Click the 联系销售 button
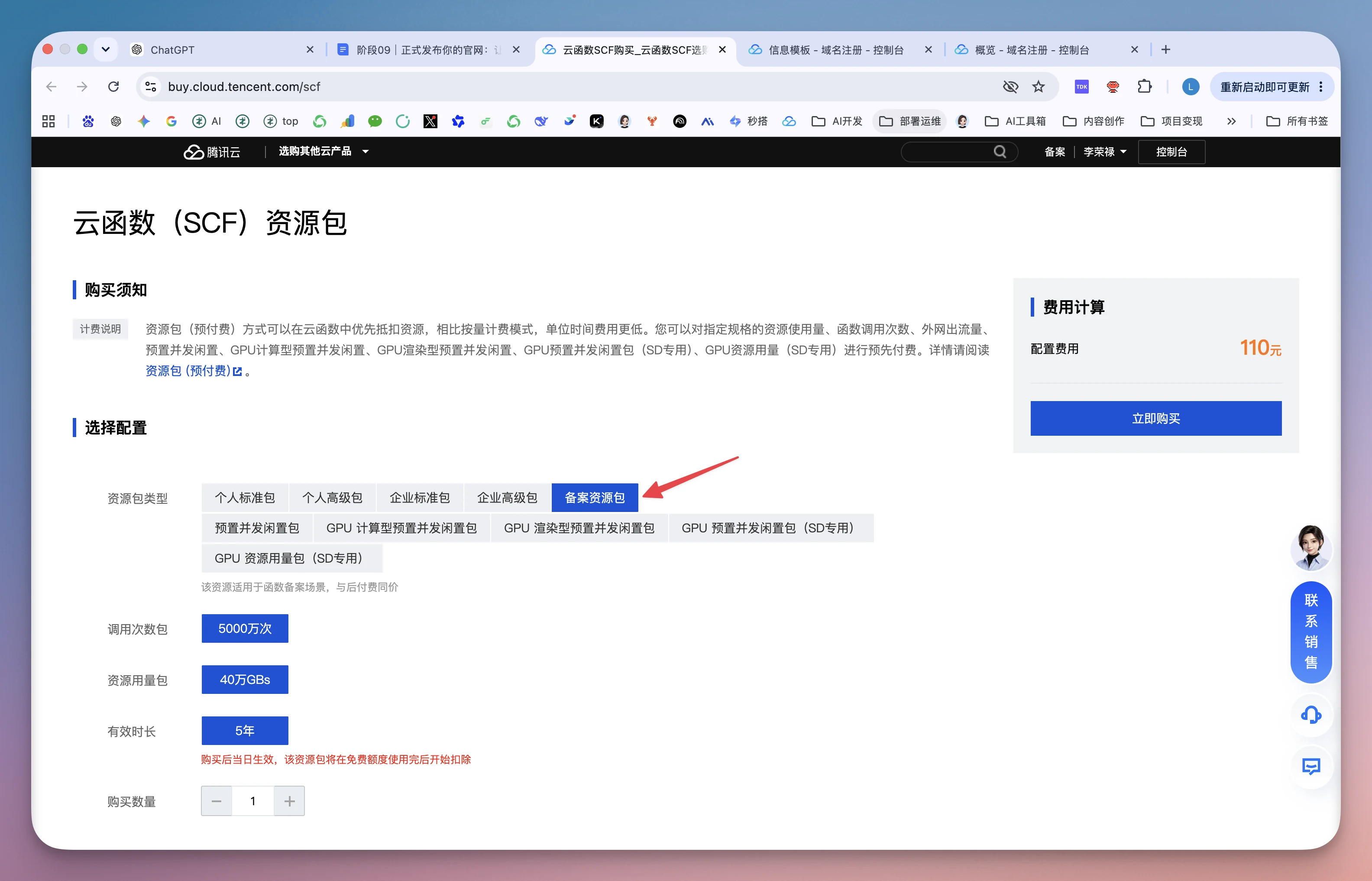Image resolution: width=1372 pixels, height=881 pixels. [1311, 632]
